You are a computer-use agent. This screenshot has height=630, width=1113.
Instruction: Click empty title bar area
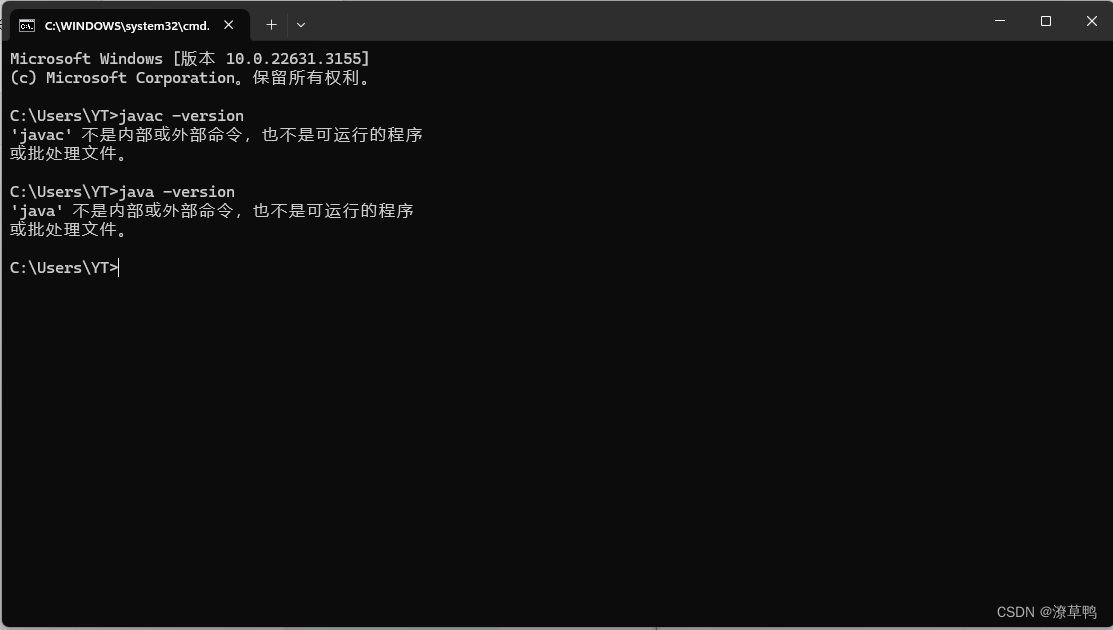pos(639,21)
